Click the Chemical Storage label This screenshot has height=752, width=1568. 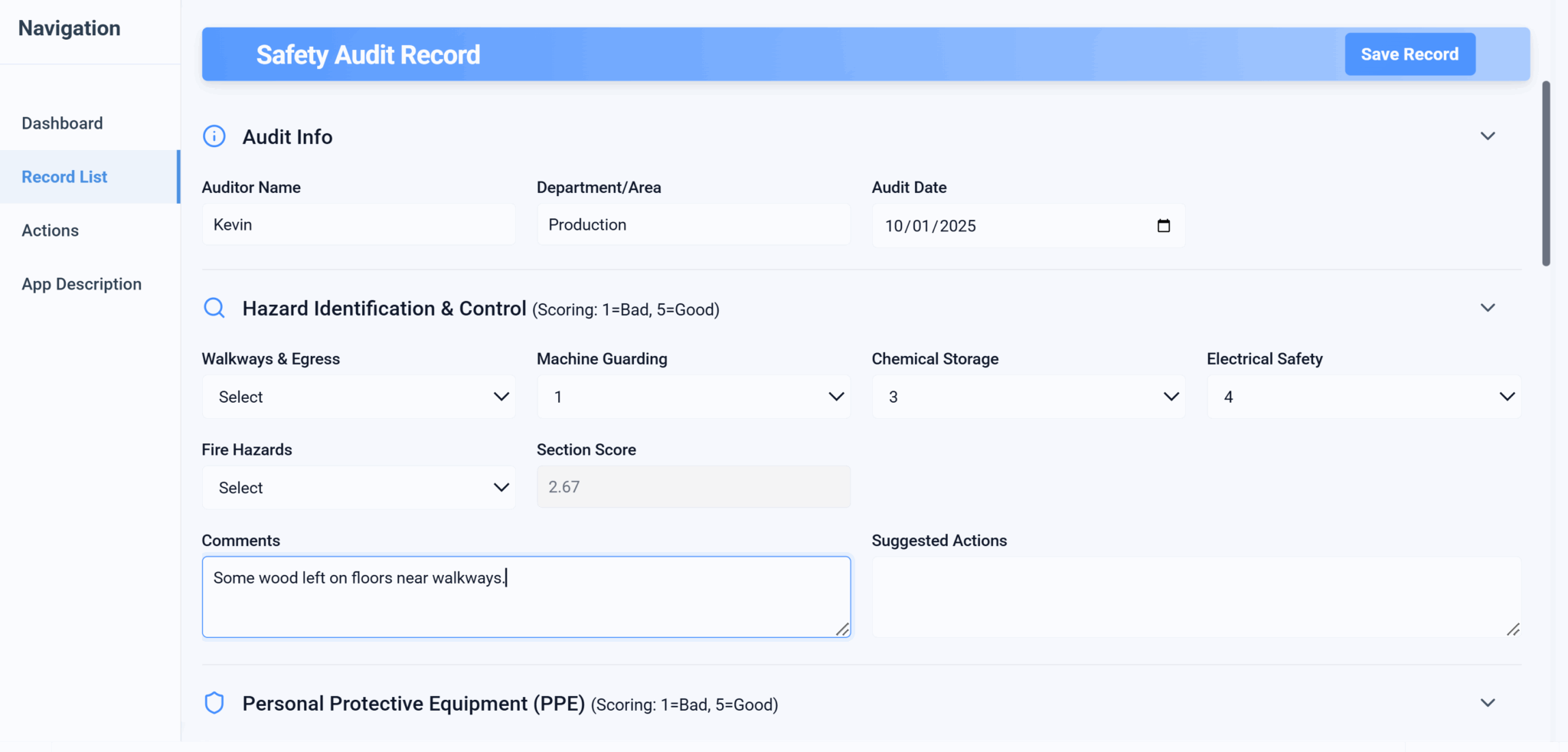(935, 358)
